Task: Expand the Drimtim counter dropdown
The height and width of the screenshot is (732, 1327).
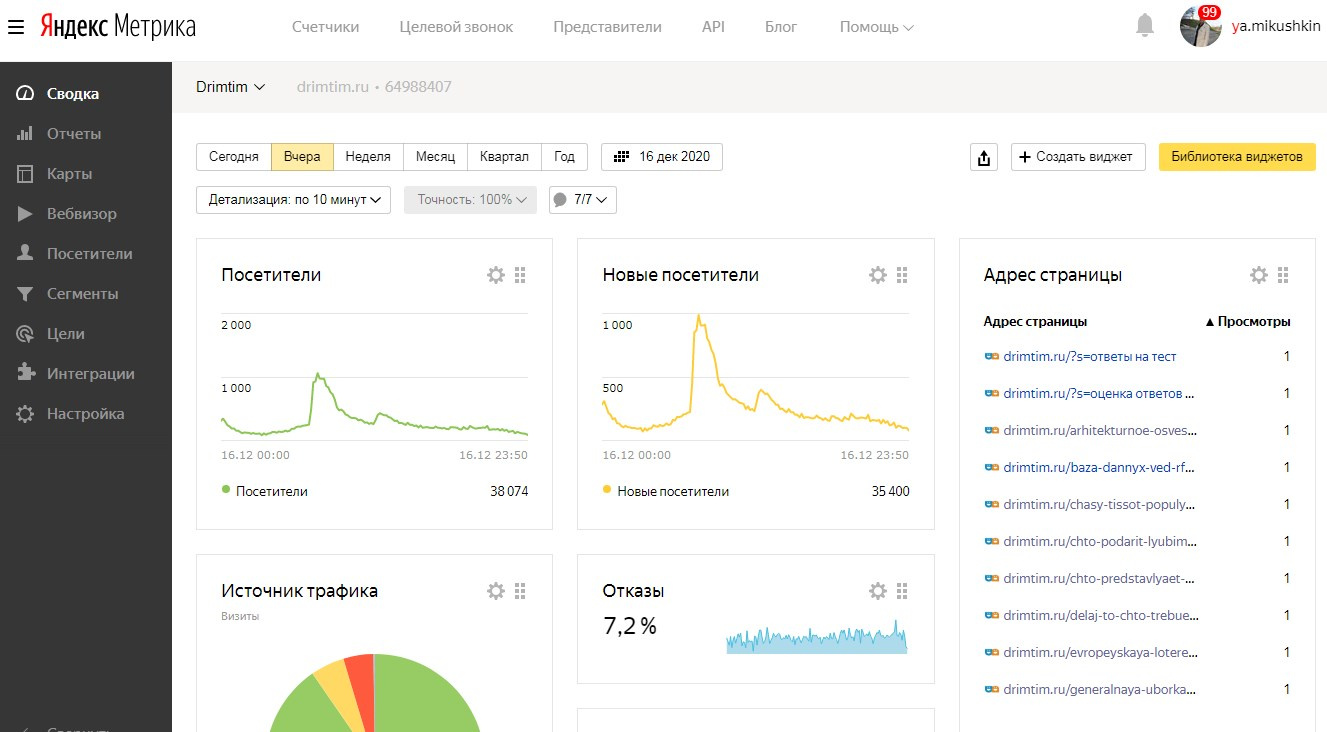Action: point(231,87)
